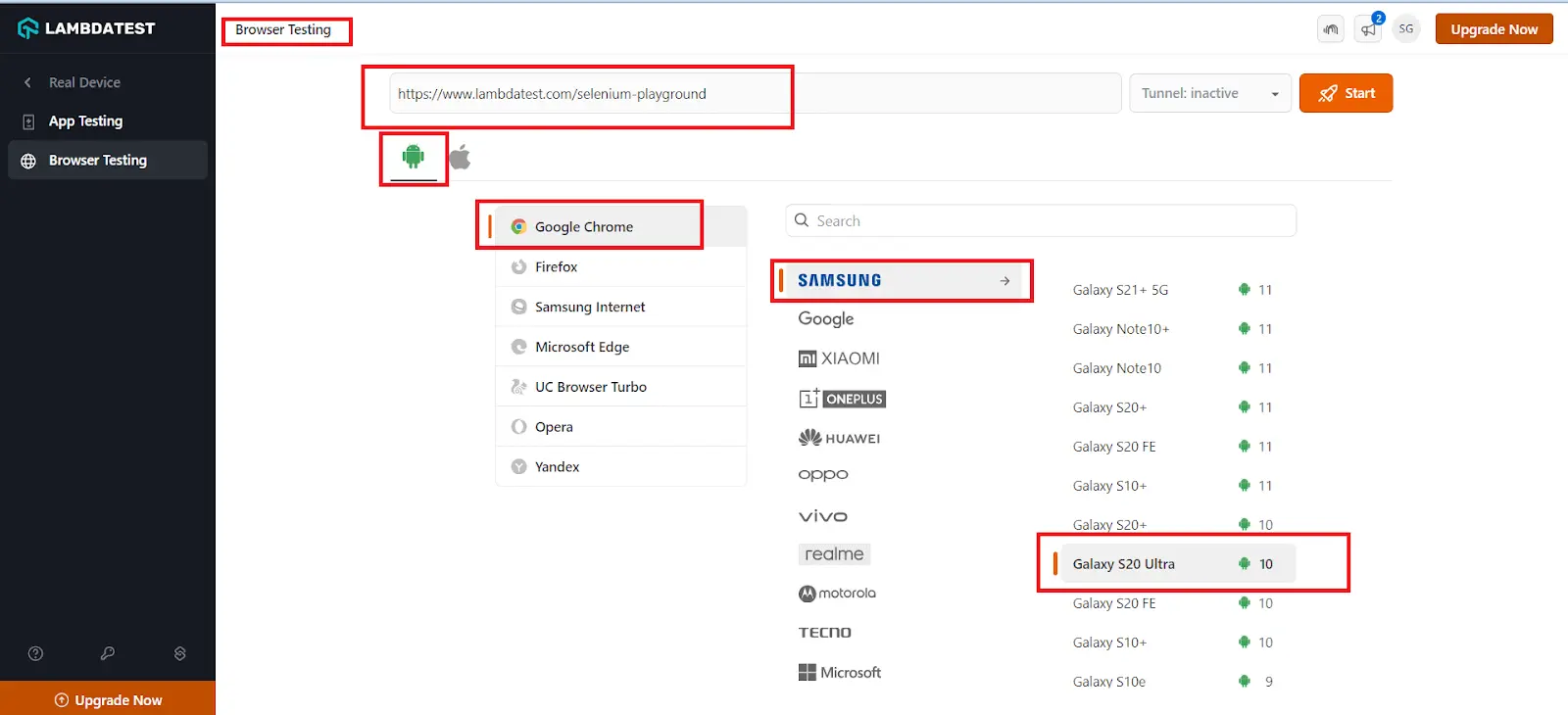
Task: Select Microsoft Edge browser
Action: click(x=621, y=347)
